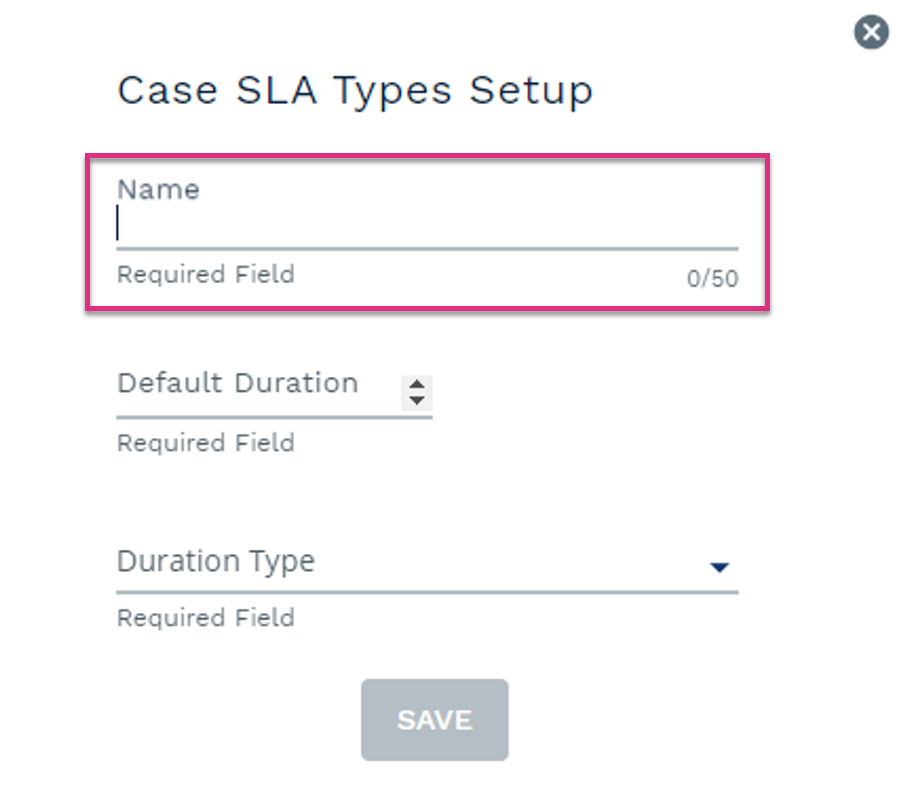909x791 pixels.
Task: Expand the Duration Type dropdown arrow
Action: coord(719,567)
